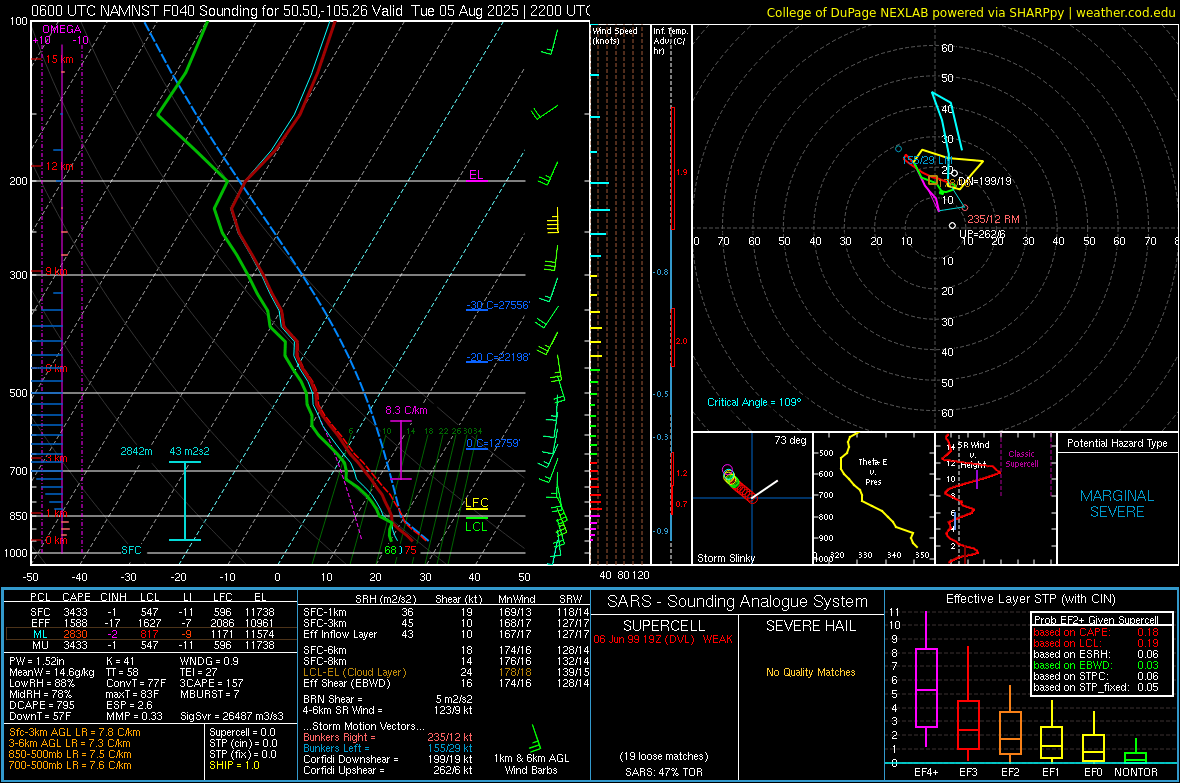Screen dimensions: 1180x783
Task: Open the Storm Slinky inset panel
Action: pos(752,498)
